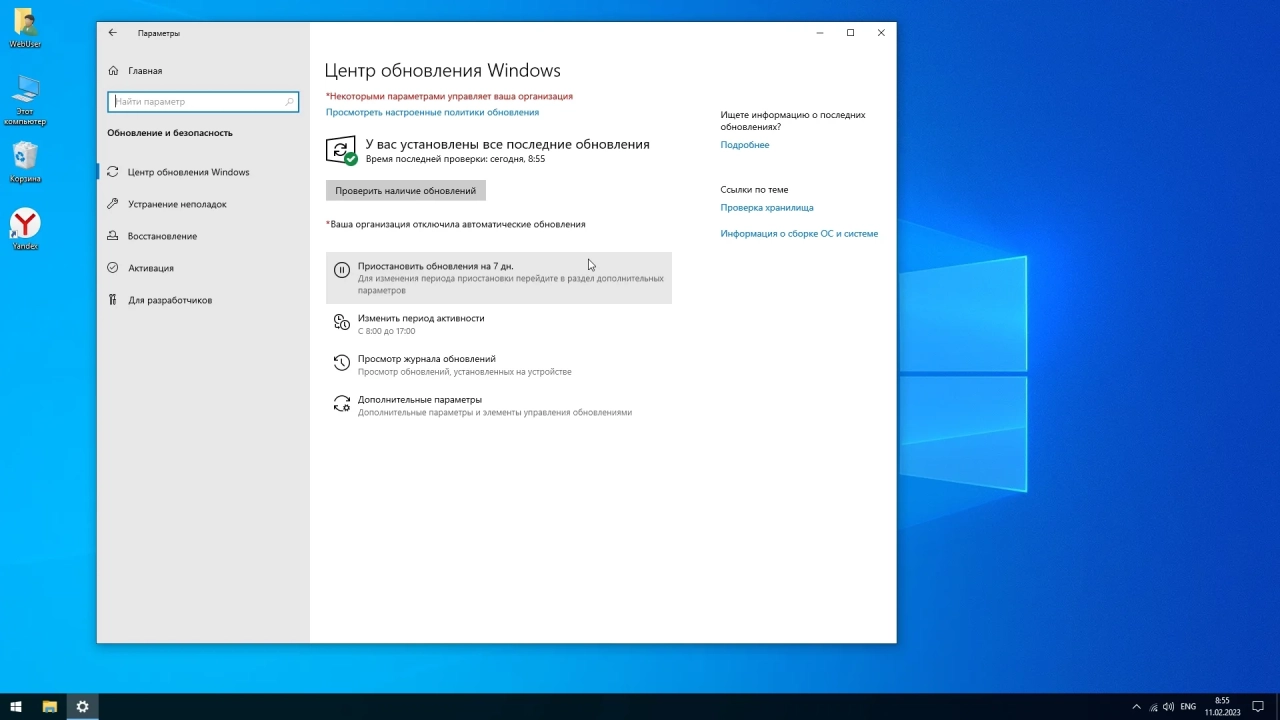This screenshot has width=1280, height=720.
Task: Open Активация checkmark icon
Action: tap(113, 268)
